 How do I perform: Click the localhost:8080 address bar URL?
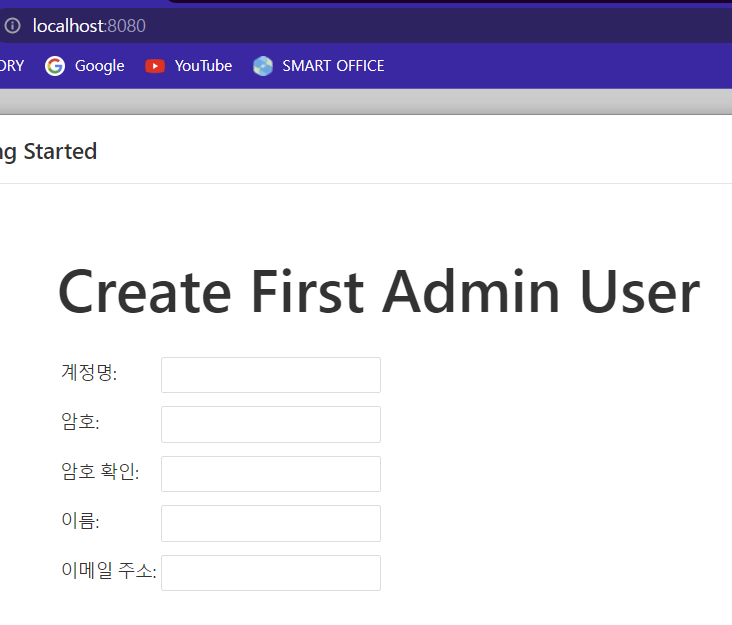tap(89, 26)
